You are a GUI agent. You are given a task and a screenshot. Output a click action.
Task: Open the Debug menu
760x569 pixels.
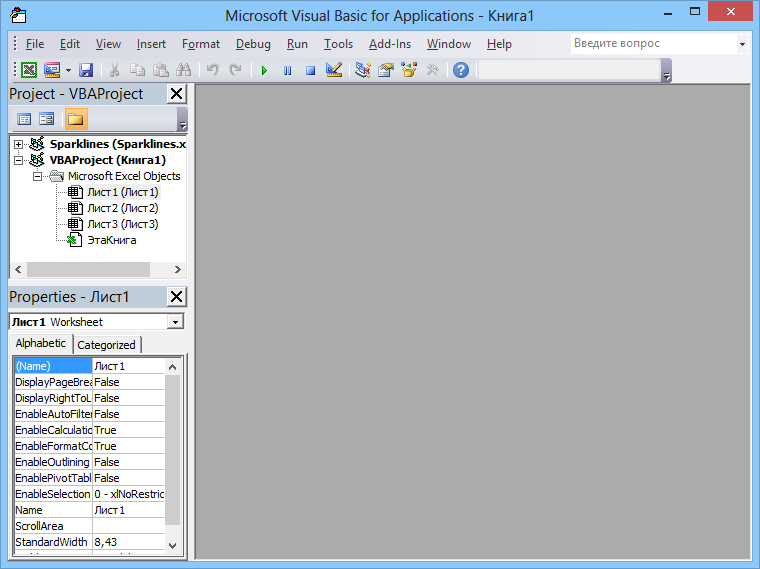coord(253,44)
